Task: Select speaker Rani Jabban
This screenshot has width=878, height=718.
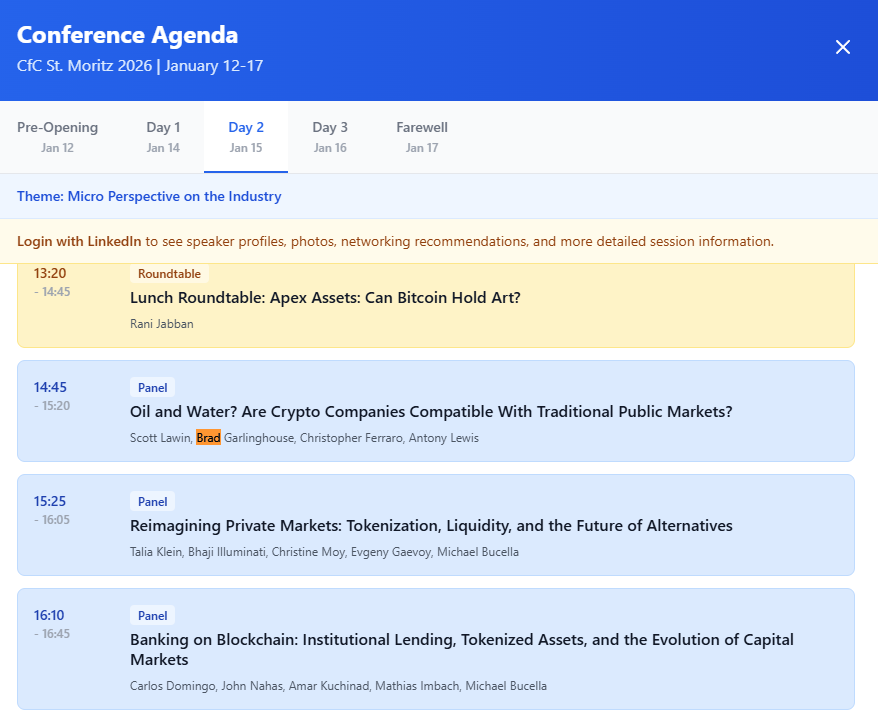Action: click(162, 324)
